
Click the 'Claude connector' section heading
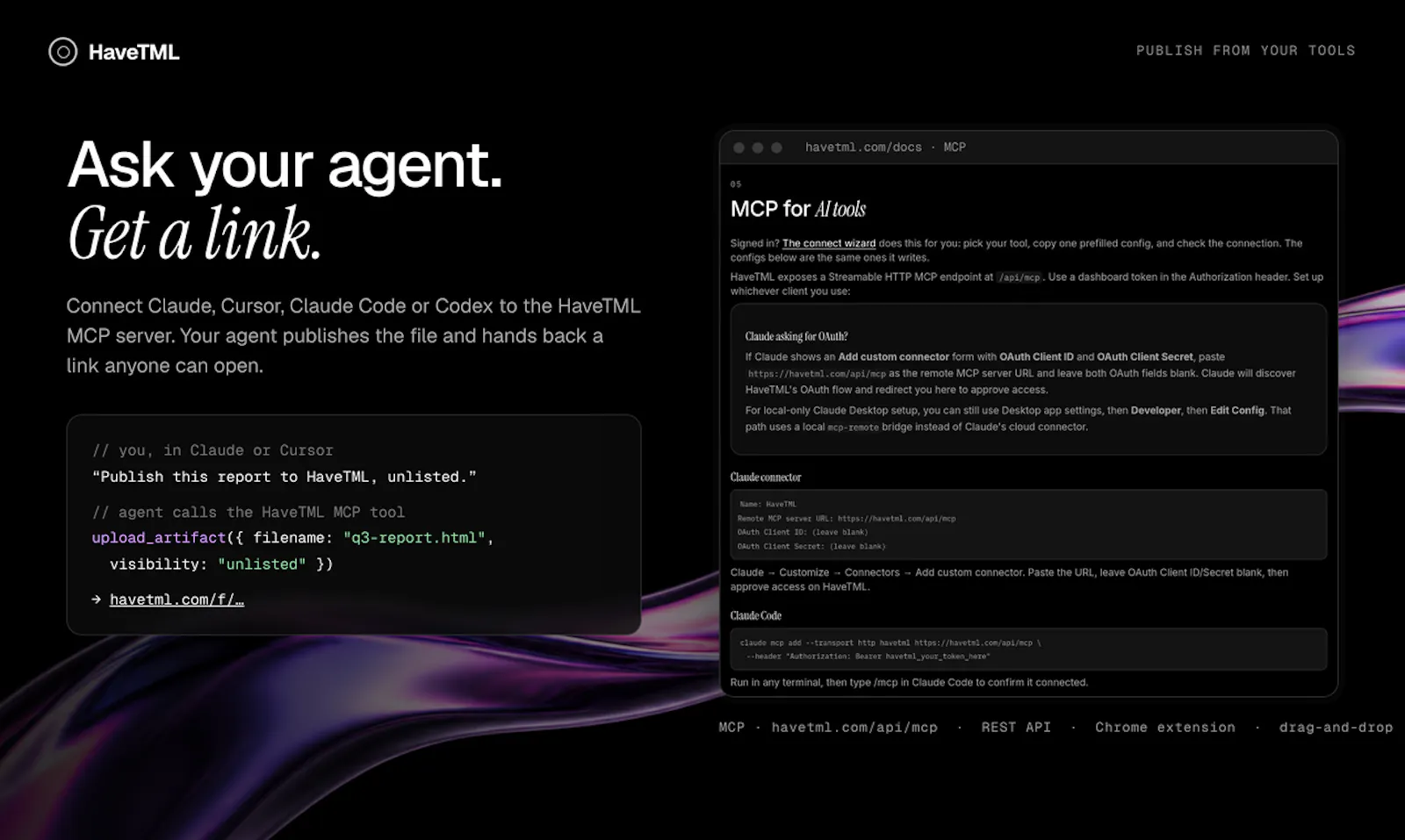point(766,477)
